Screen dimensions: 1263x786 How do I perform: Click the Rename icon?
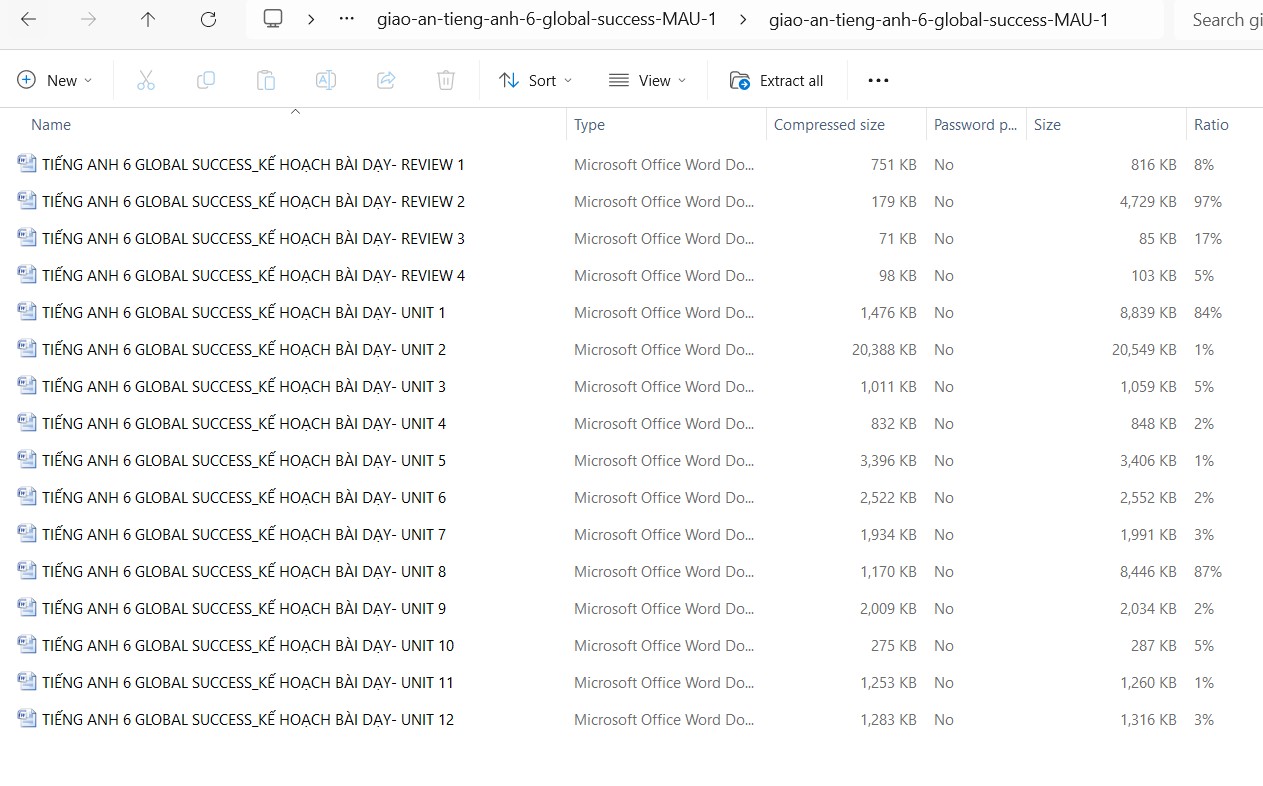point(326,80)
